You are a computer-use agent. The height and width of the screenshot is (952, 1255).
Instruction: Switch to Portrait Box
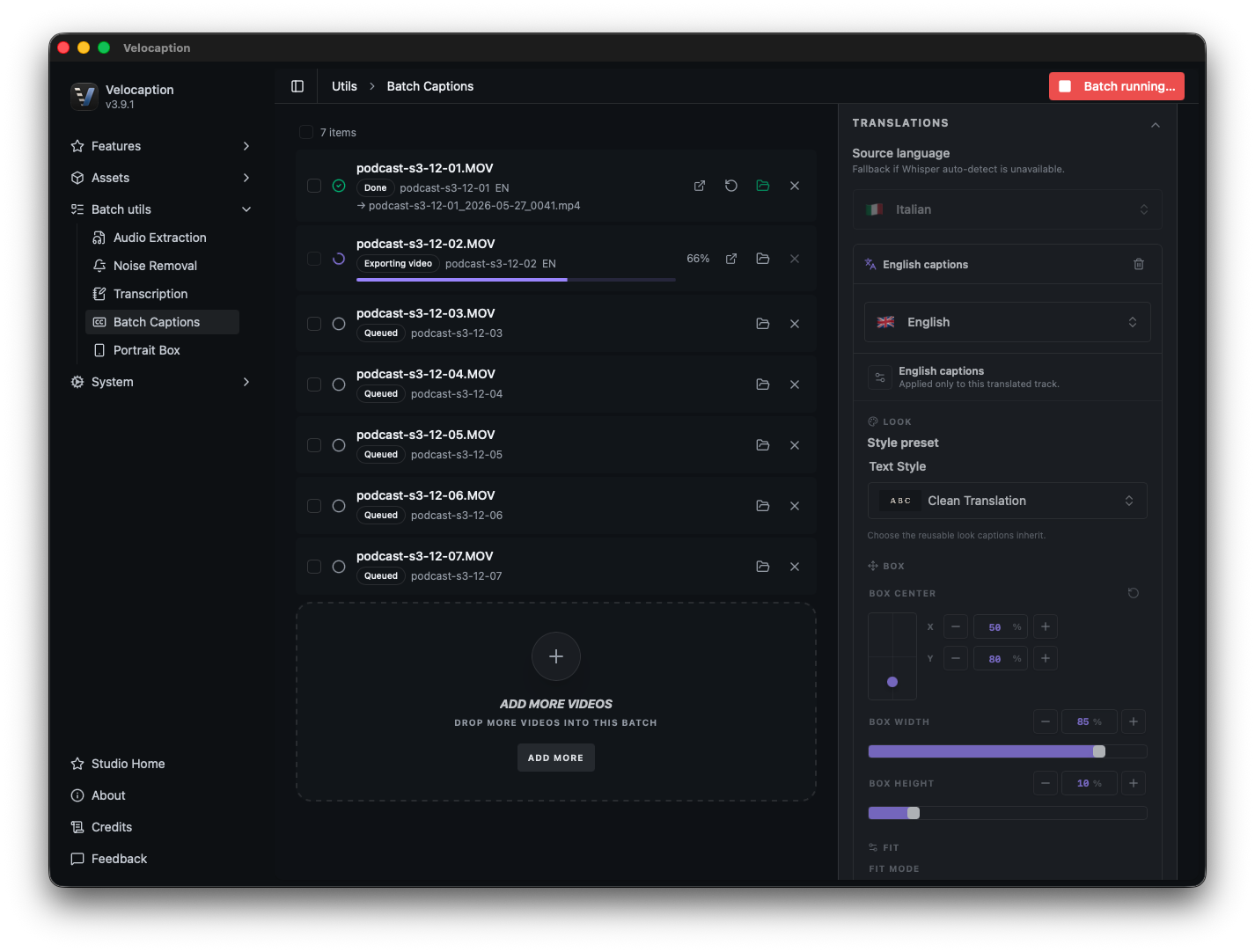pos(162,350)
